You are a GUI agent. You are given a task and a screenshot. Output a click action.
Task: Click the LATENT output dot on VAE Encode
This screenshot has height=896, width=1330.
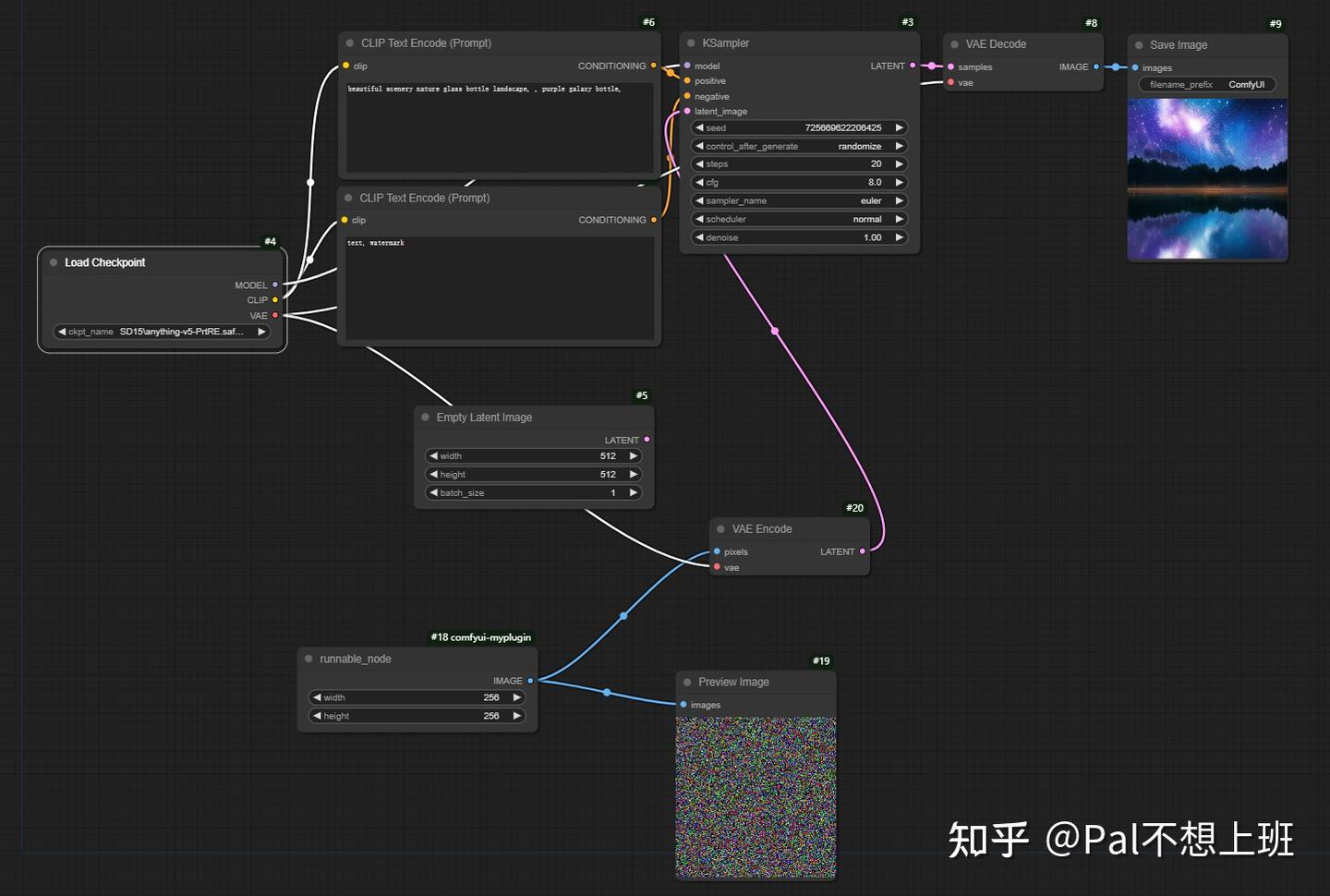coord(862,551)
